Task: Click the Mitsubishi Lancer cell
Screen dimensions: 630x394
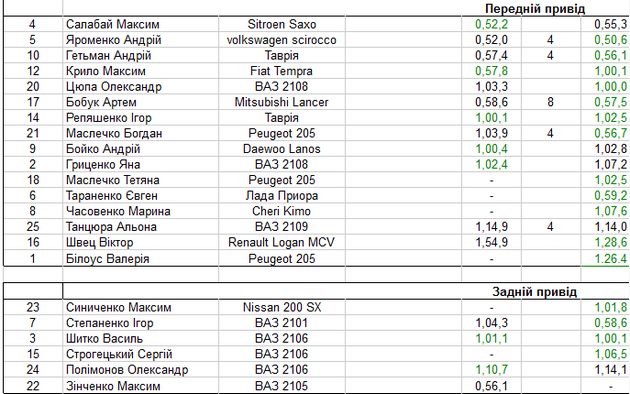Action: (282, 102)
